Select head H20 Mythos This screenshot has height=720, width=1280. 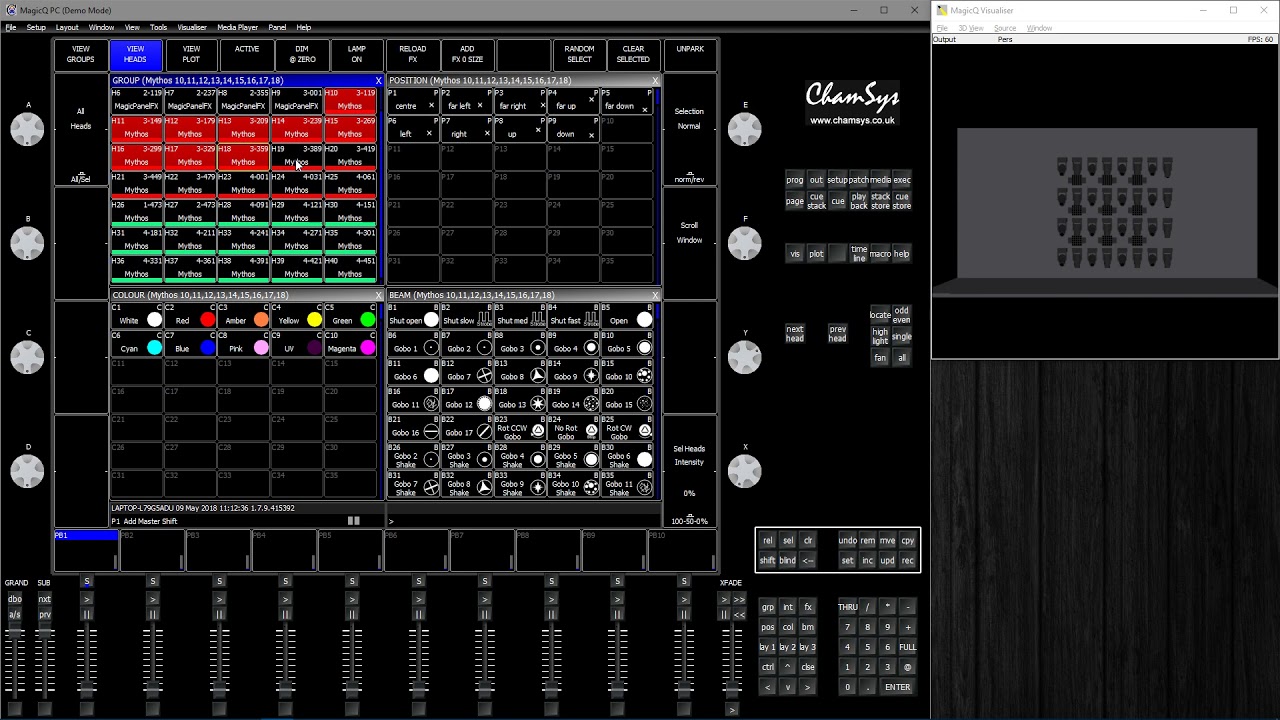tap(350, 155)
